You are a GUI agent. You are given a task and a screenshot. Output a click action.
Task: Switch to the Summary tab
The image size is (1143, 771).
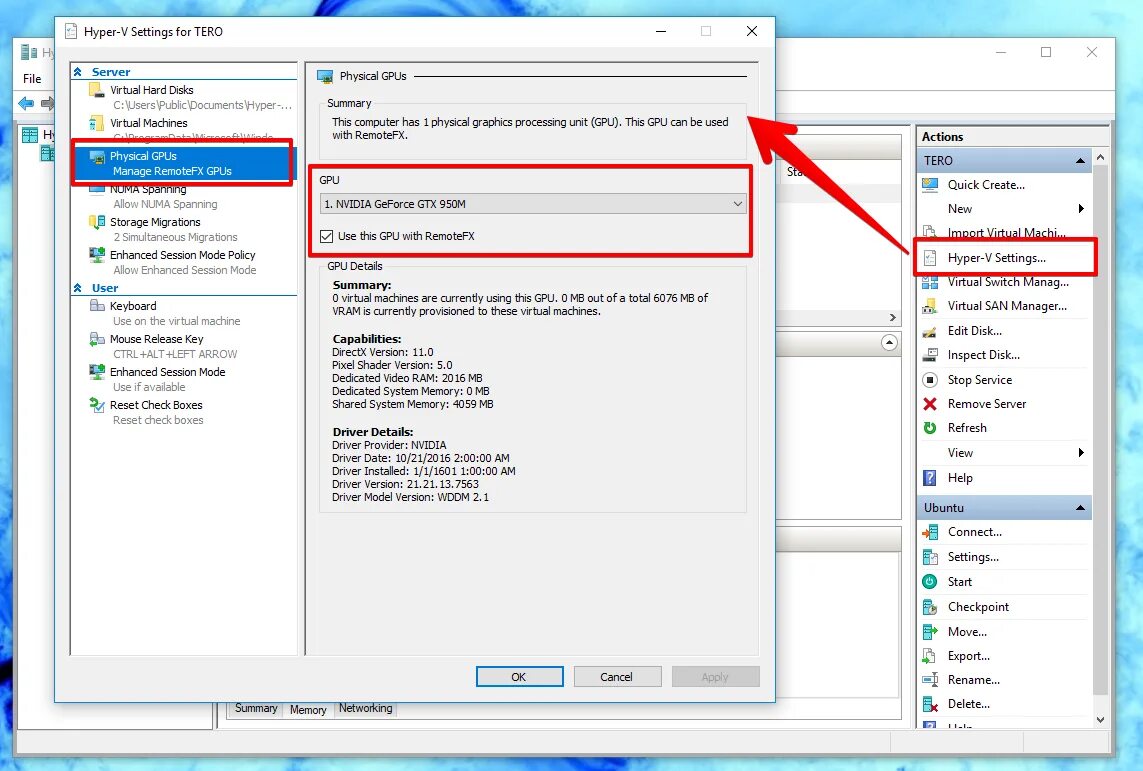pos(256,708)
